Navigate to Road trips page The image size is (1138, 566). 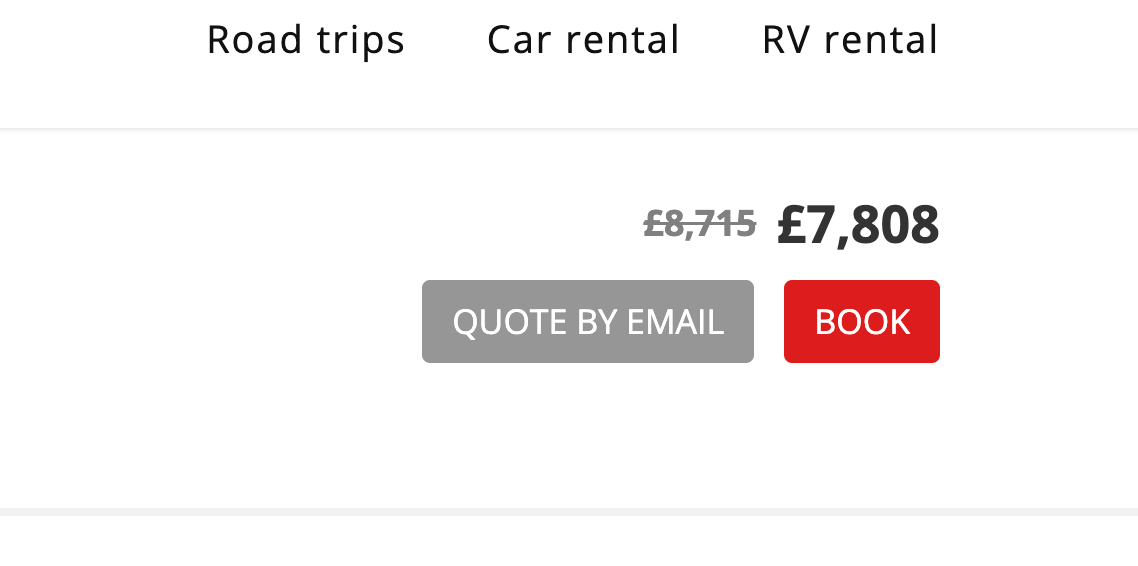click(x=306, y=40)
